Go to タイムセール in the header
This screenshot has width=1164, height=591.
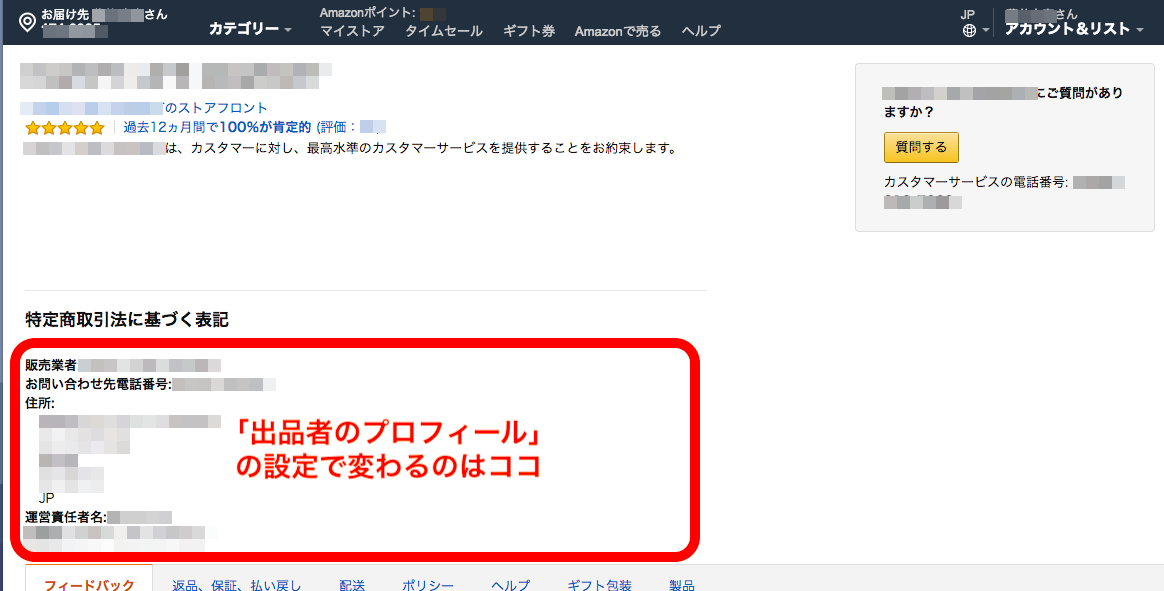click(443, 31)
